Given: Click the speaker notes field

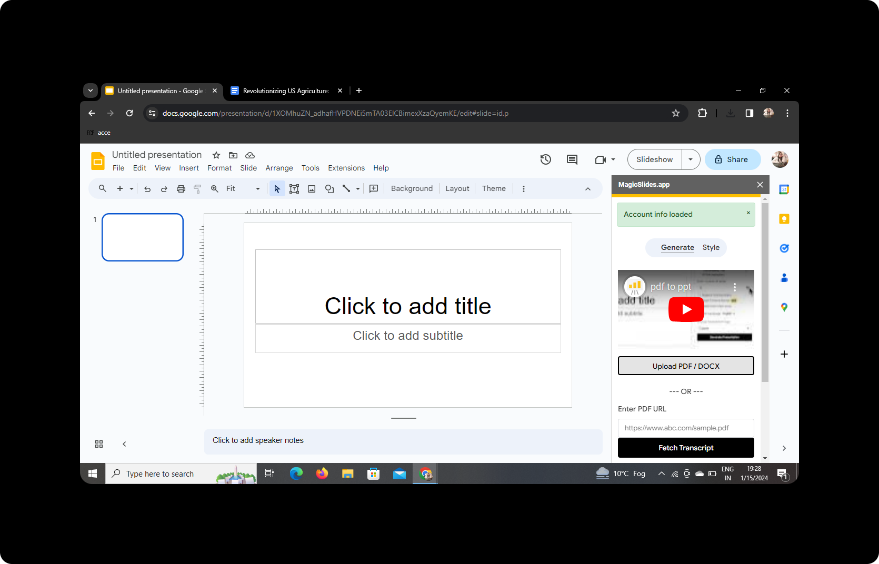Looking at the screenshot, I should point(403,441).
